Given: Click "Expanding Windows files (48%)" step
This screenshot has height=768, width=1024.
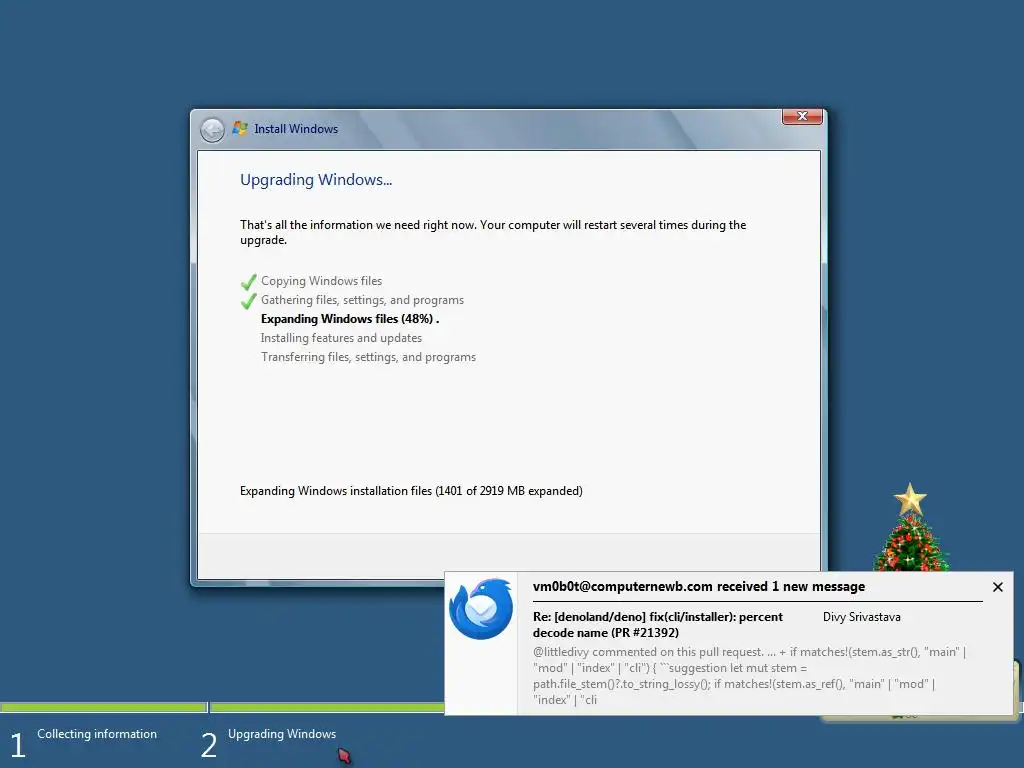Looking at the screenshot, I should [350, 319].
